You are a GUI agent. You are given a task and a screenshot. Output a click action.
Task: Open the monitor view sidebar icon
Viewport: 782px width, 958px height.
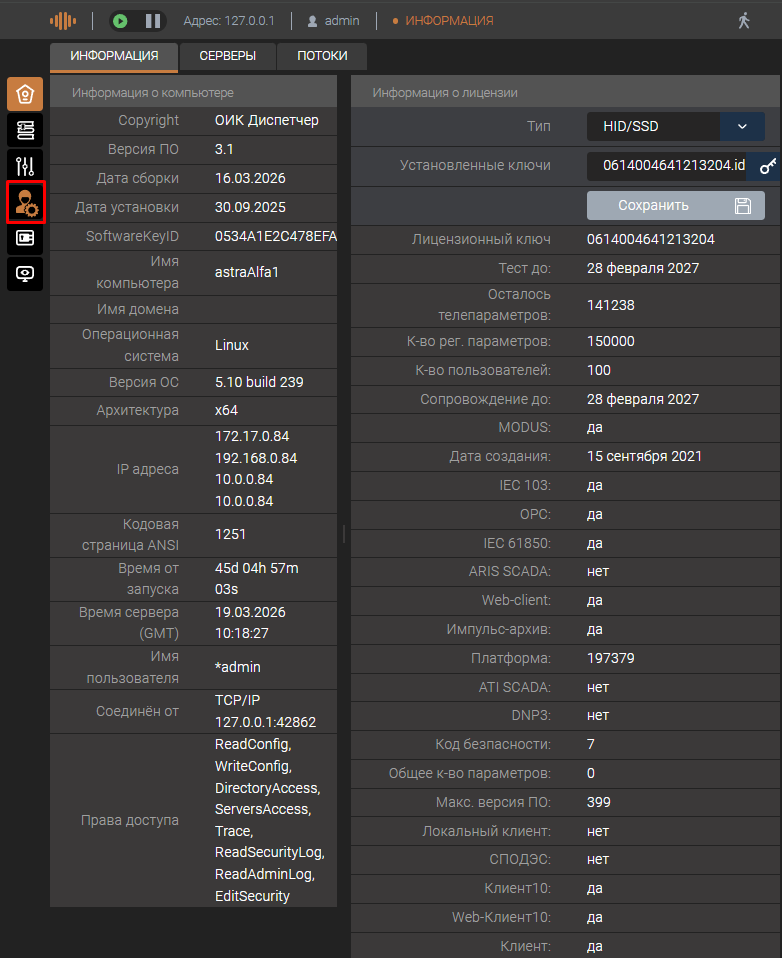(25, 274)
